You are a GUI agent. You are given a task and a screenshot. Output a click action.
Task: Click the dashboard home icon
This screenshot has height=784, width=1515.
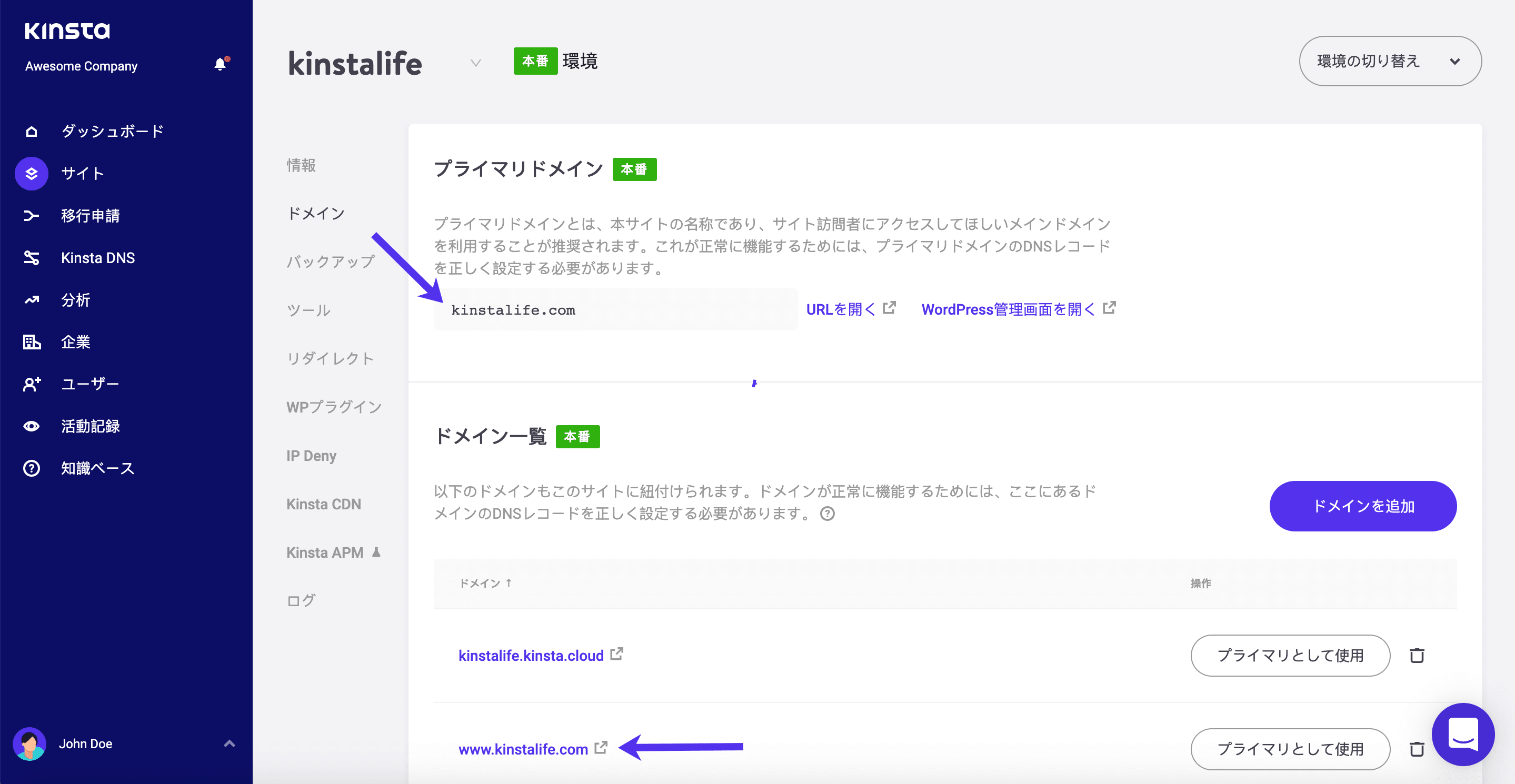point(32,132)
